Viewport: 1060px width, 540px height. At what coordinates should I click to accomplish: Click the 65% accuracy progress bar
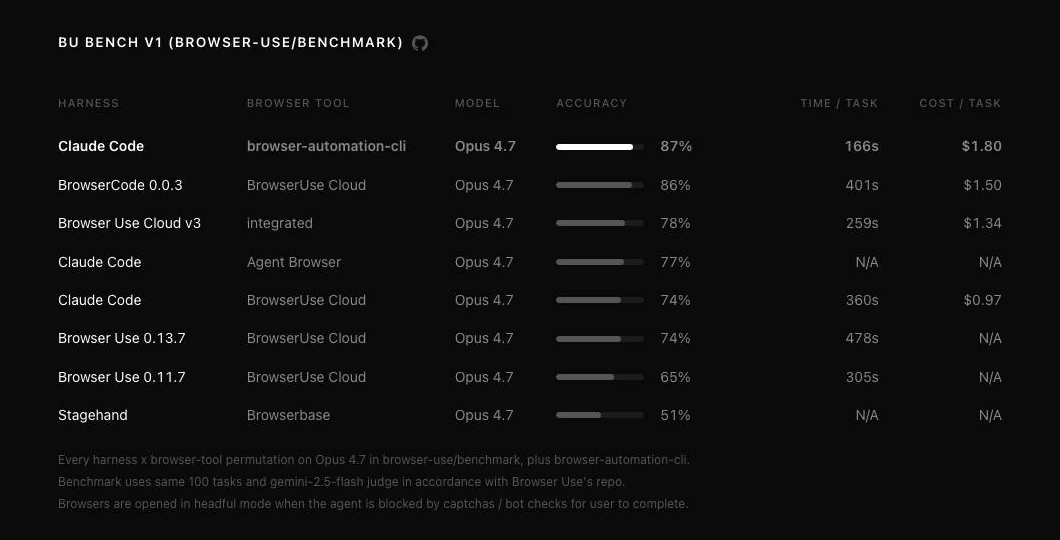pos(600,377)
